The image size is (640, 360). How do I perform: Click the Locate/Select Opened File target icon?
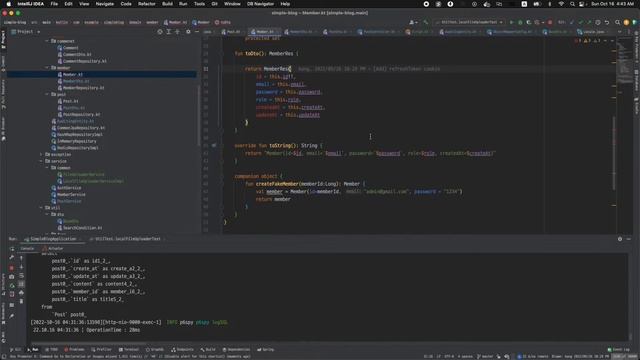point(160,31)
